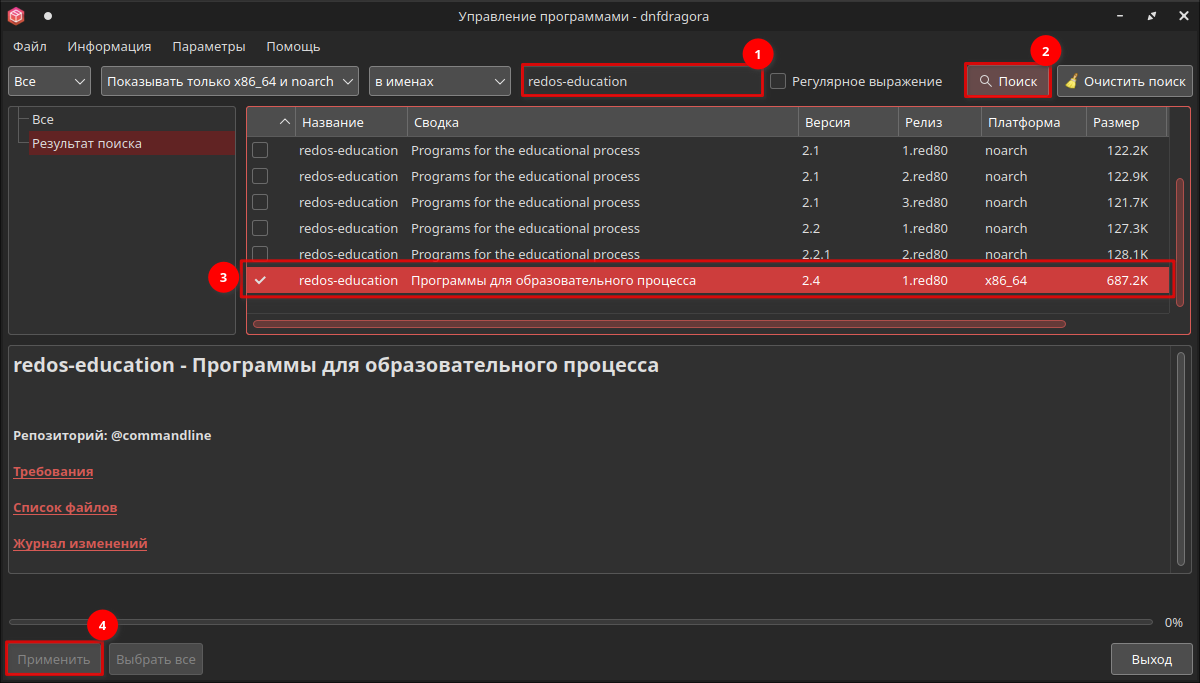Open the Список файлов link
1200x683 pixels.
[x=65, y=507]
